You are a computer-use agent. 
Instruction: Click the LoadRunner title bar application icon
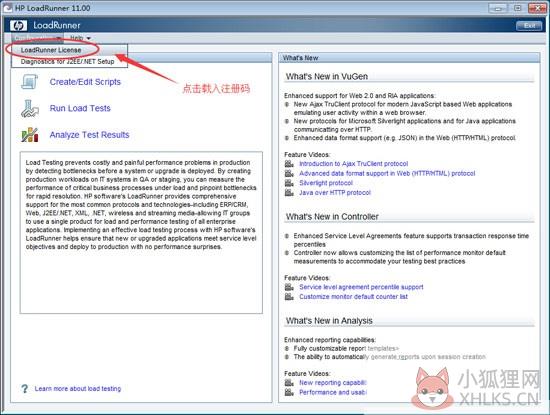click(x=7, y=8)
